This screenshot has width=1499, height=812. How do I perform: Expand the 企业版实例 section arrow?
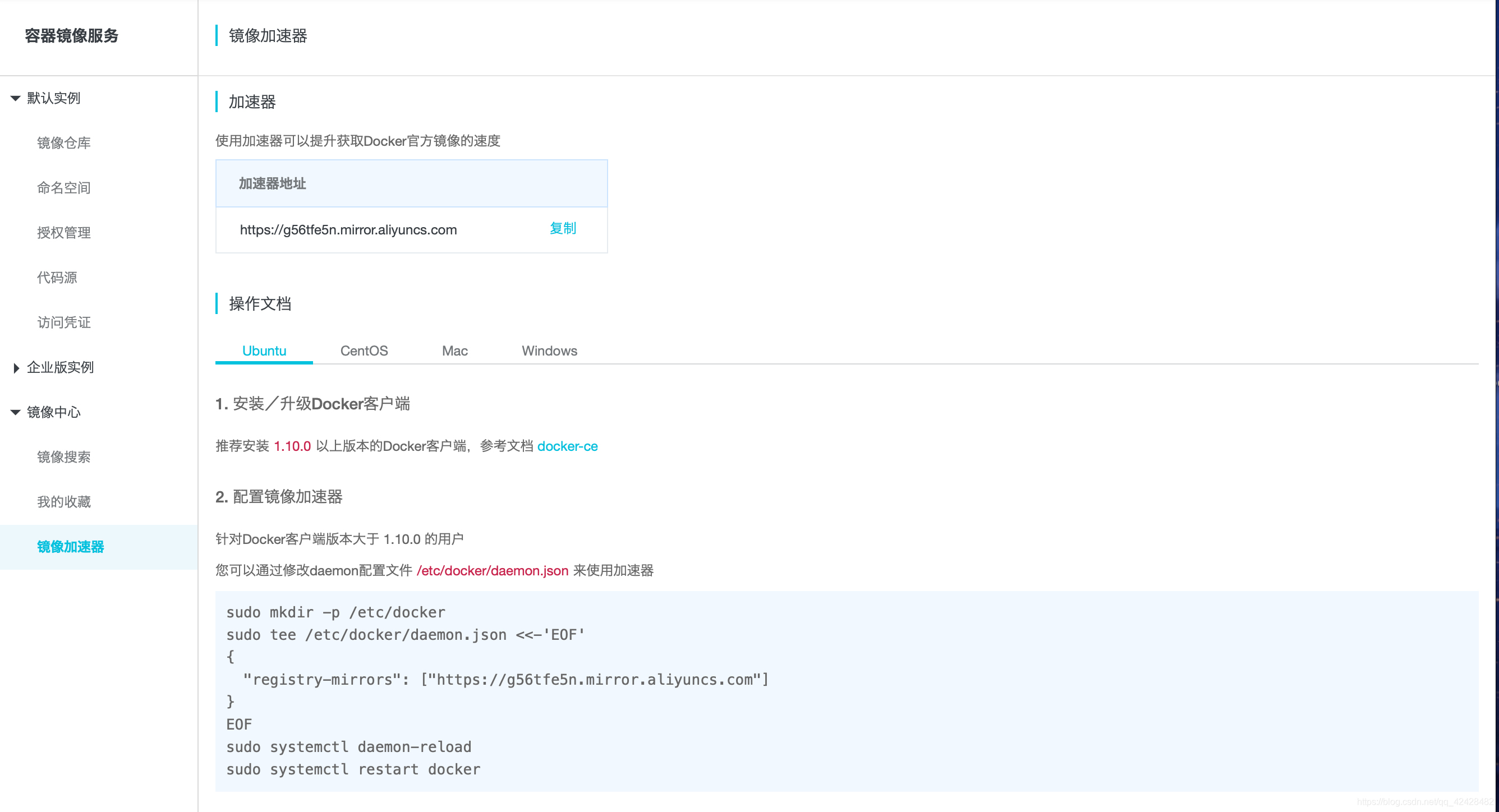[x=16, y=368]
